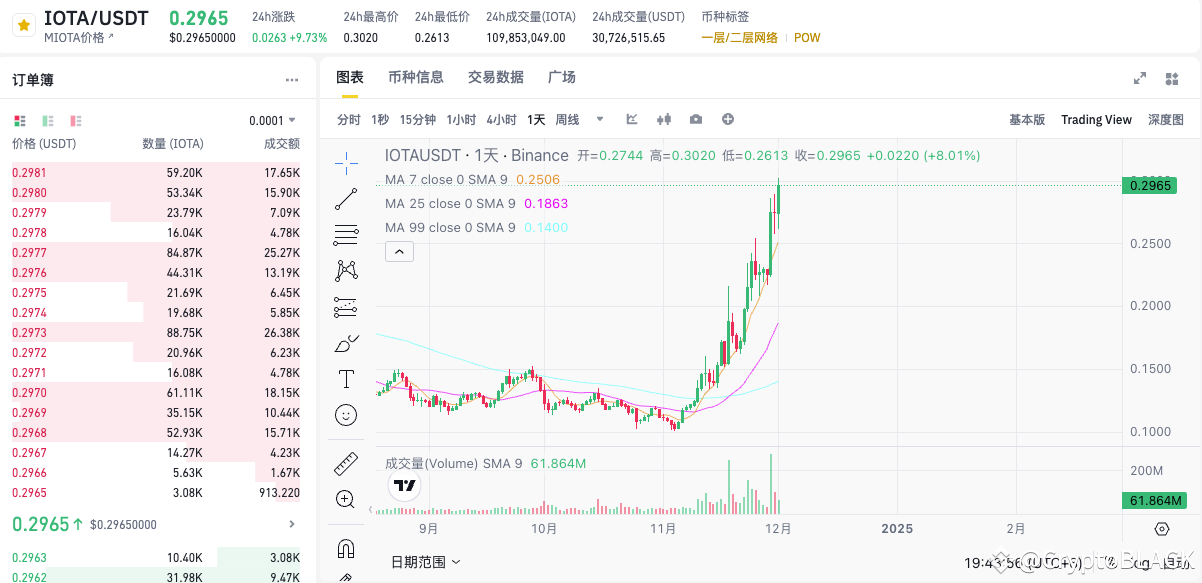Select the text annotation tool

click(346, 379)
